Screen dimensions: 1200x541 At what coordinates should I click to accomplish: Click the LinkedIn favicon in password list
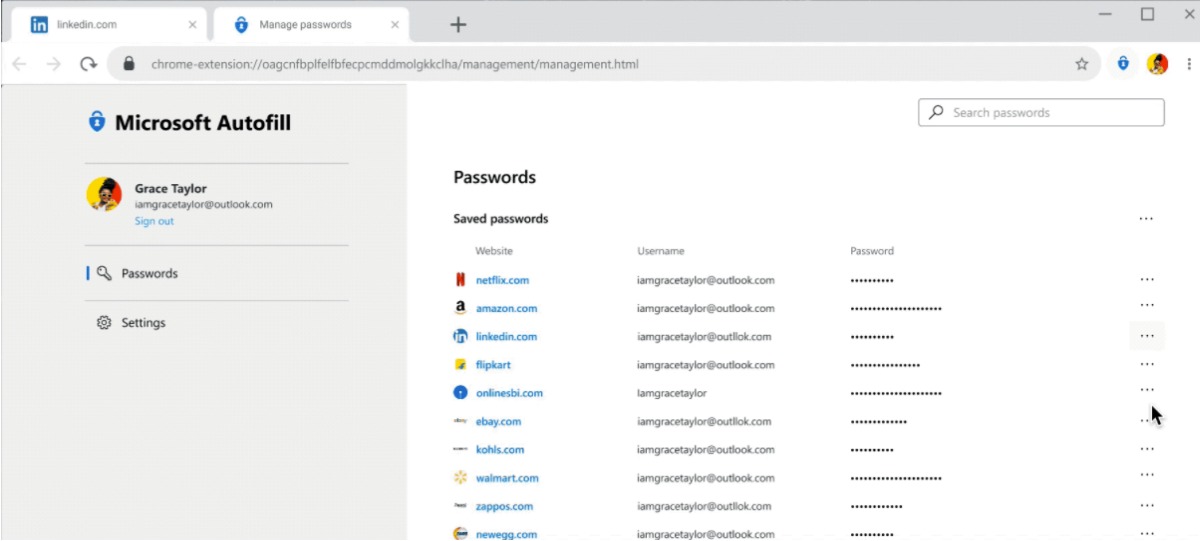coord(460,336)
